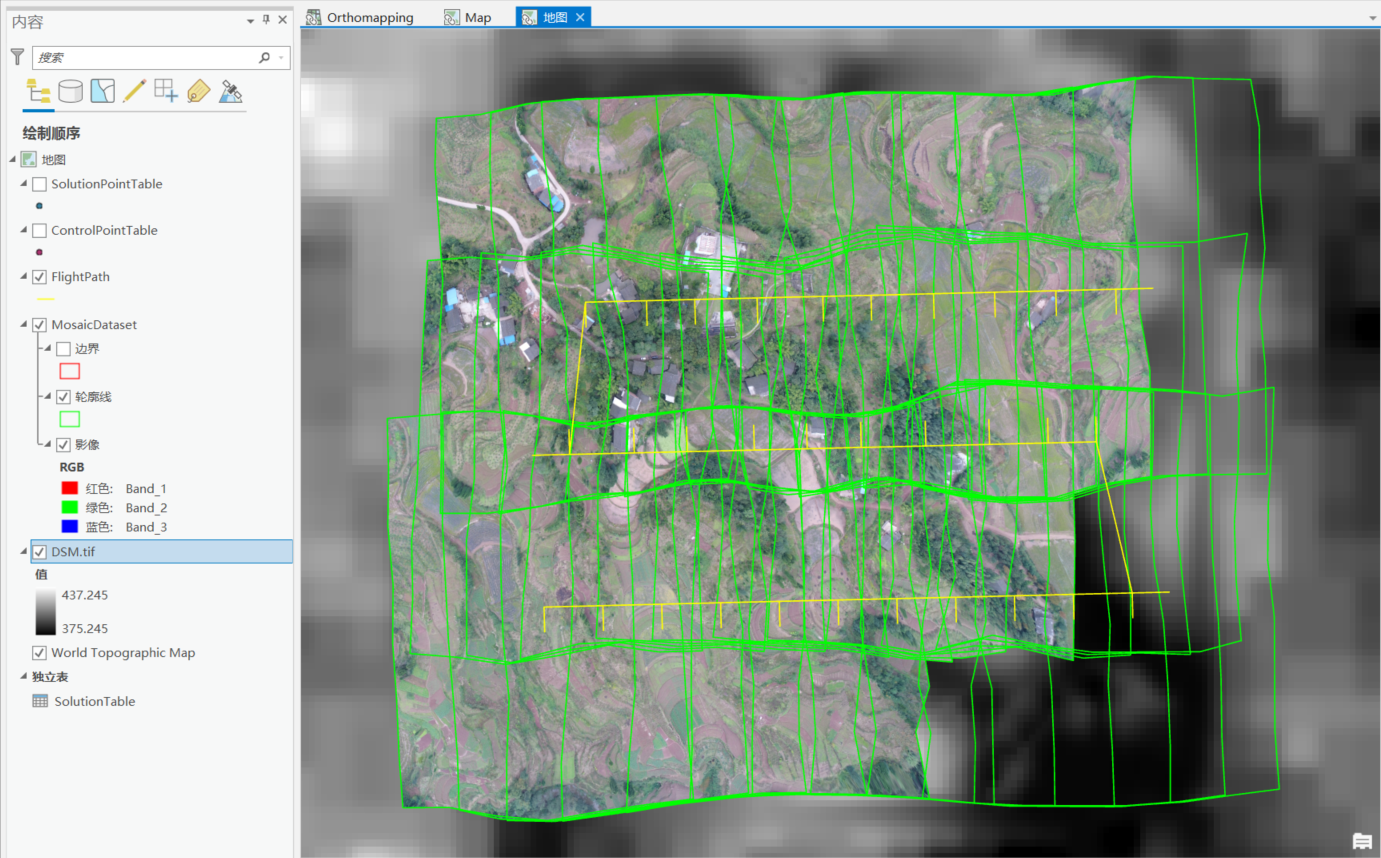Collapse DSM.tif legend
1381x858 pixels.
click(x=24, y=551)
